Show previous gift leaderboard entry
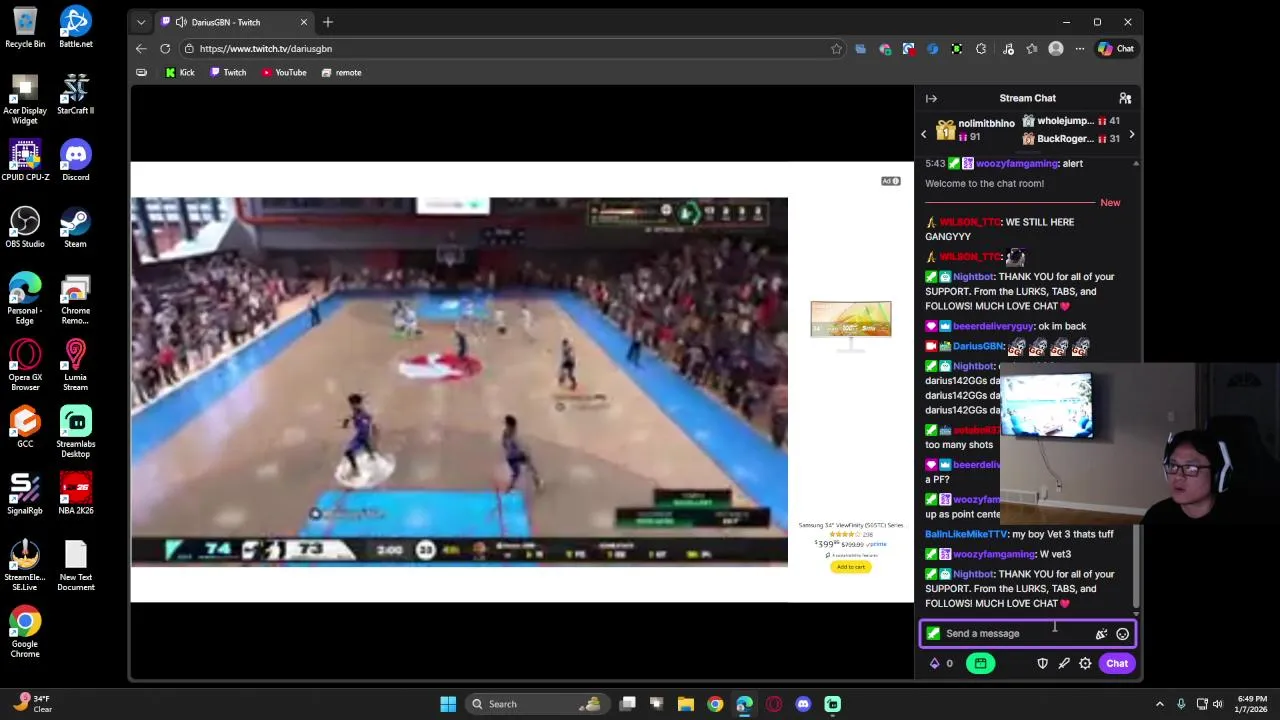Image resolution: width=1280 pixels, height=720 pixels. (x=924, y=134)
